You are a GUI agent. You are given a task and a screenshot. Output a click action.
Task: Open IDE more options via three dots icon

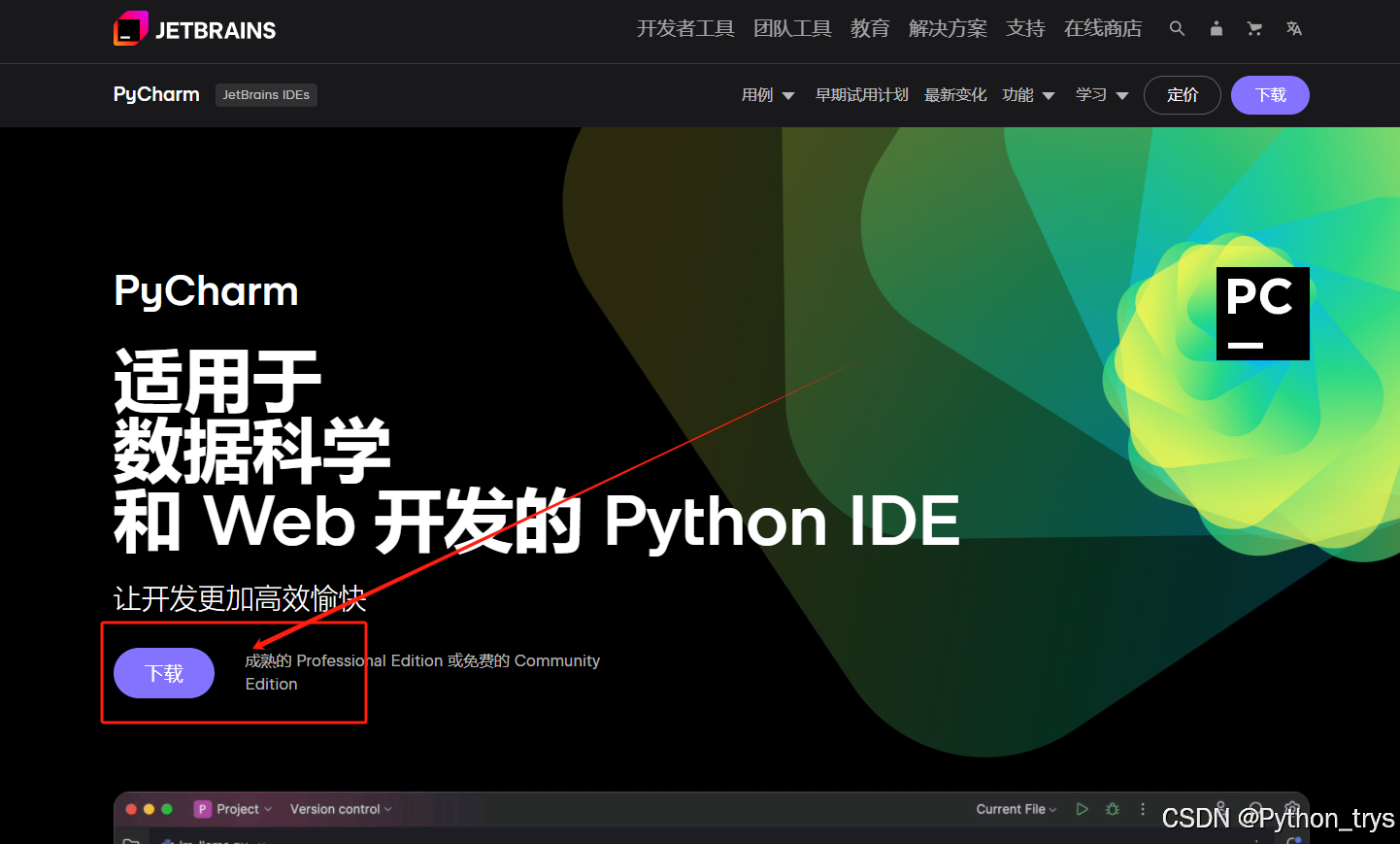pyautogui.click(x=1143, y=808)
